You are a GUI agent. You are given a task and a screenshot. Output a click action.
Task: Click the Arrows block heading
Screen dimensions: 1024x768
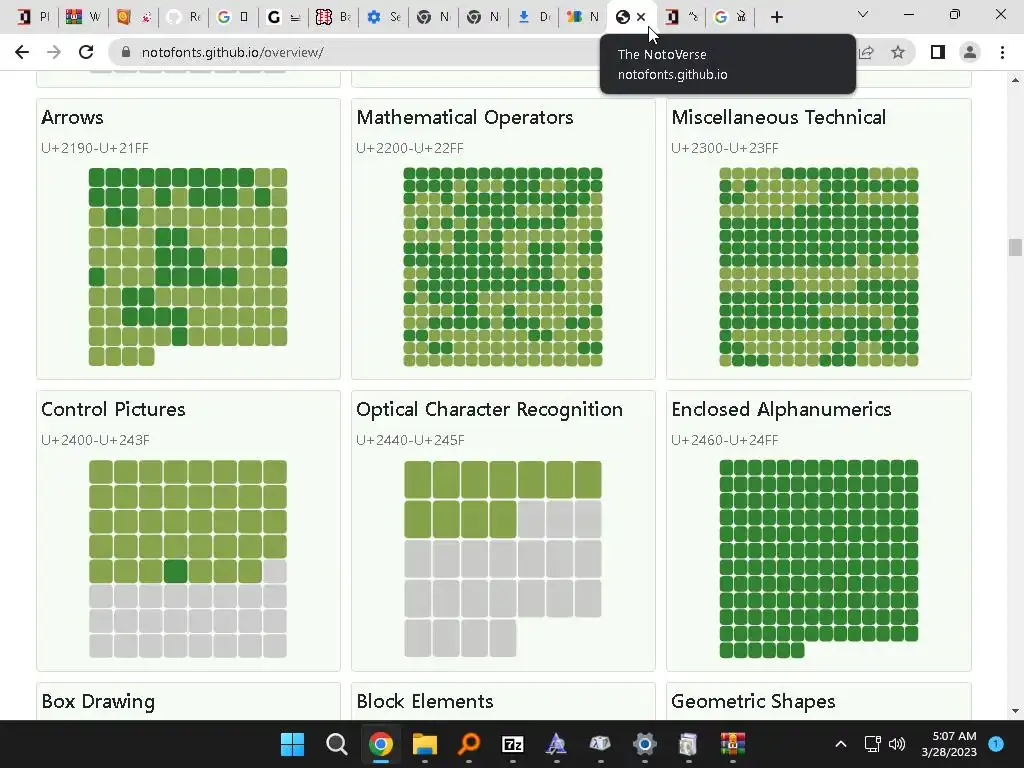(x=72, y=118)
